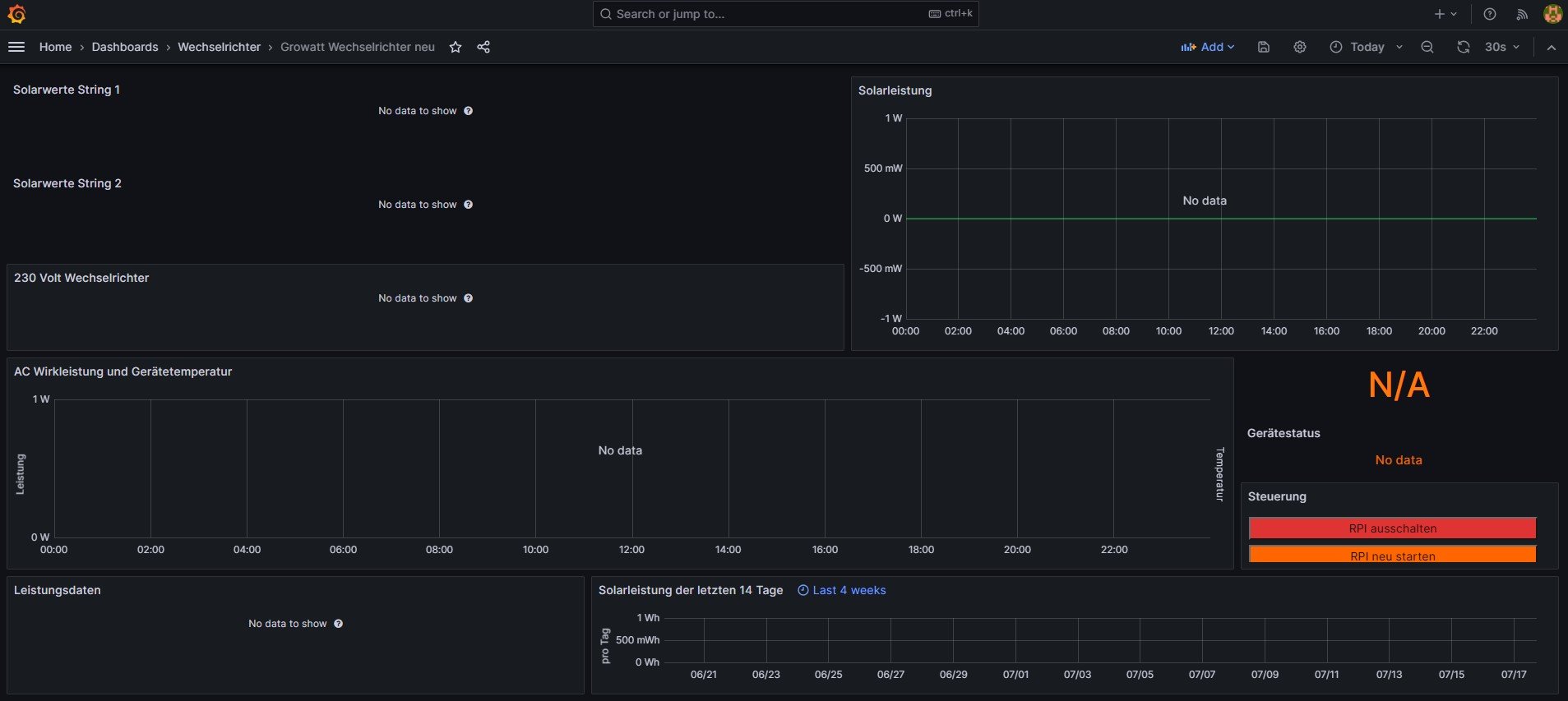The image size is (1568, 701).
Task: Open the plus new-item dropdown
Action: coord(1445,14)
